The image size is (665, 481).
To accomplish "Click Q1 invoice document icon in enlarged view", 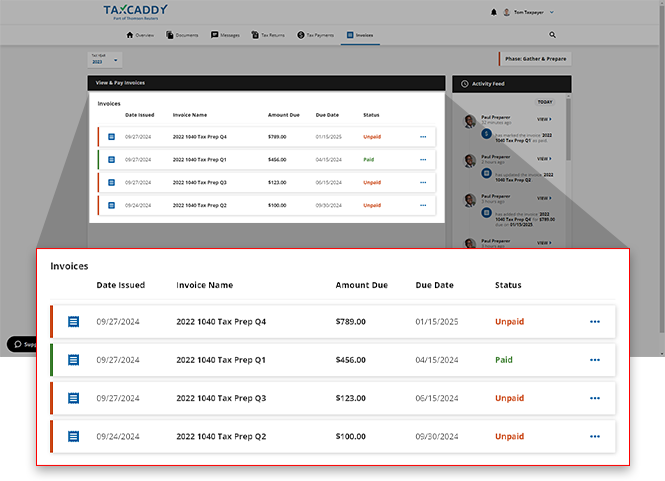I will click(73, 360).
